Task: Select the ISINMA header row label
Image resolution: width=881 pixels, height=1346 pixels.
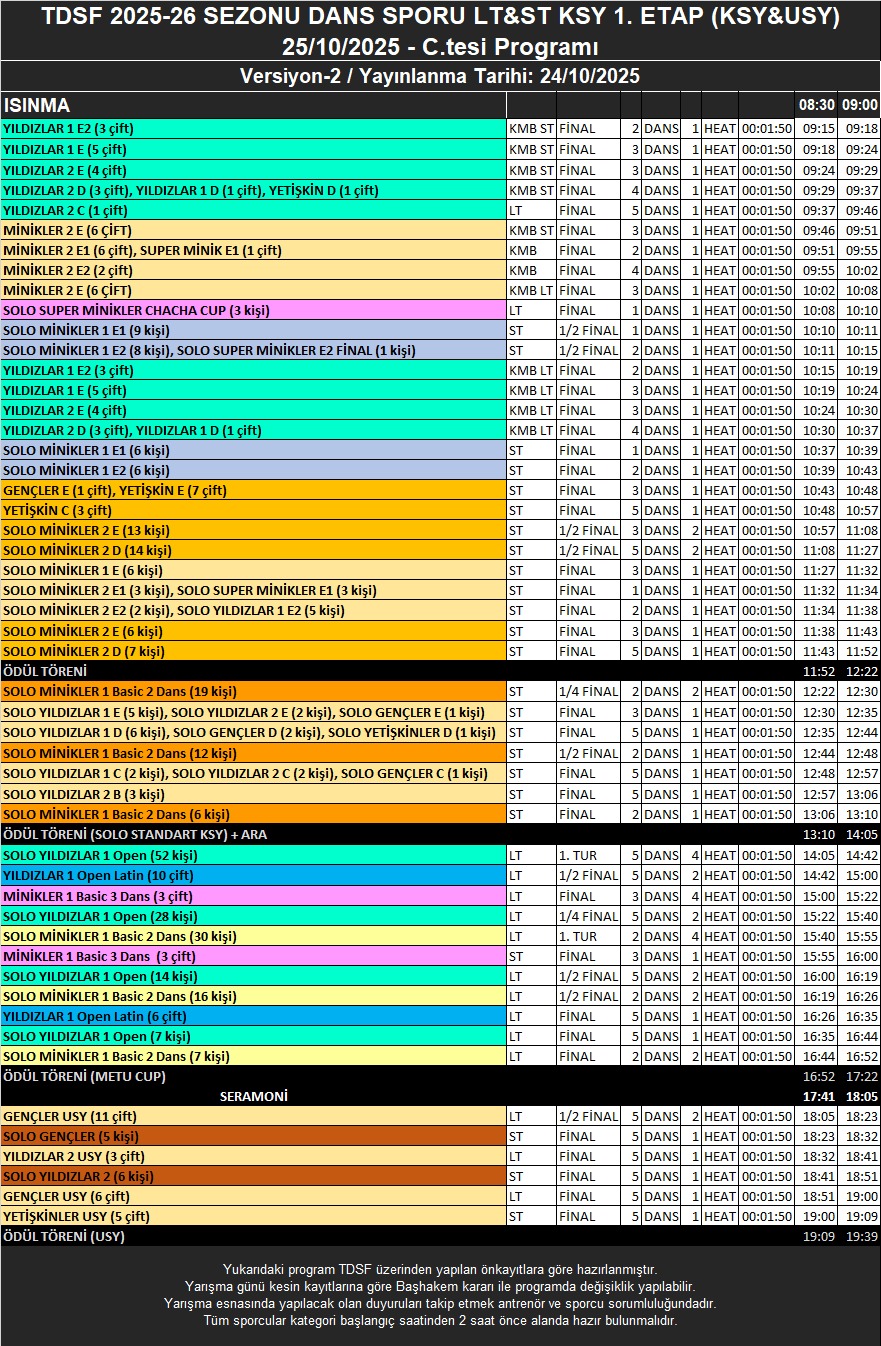Action: pos(36,105)
